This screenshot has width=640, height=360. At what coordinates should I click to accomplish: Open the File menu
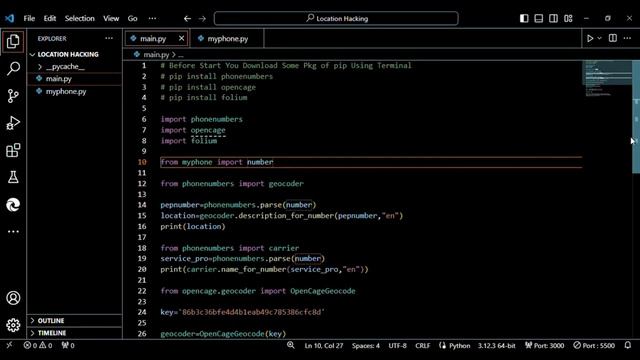[29, 18]
